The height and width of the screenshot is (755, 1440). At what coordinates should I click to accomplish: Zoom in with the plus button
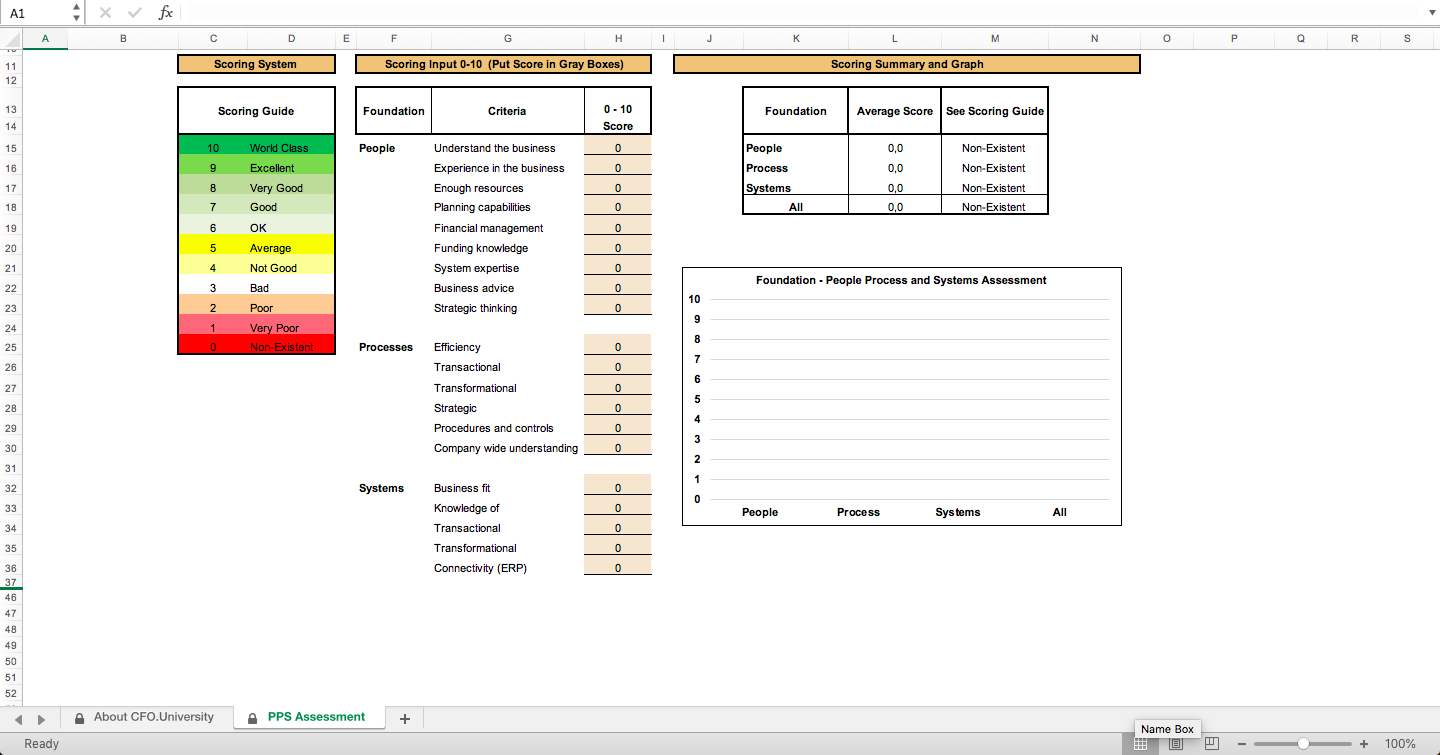tap(1364, 744)
